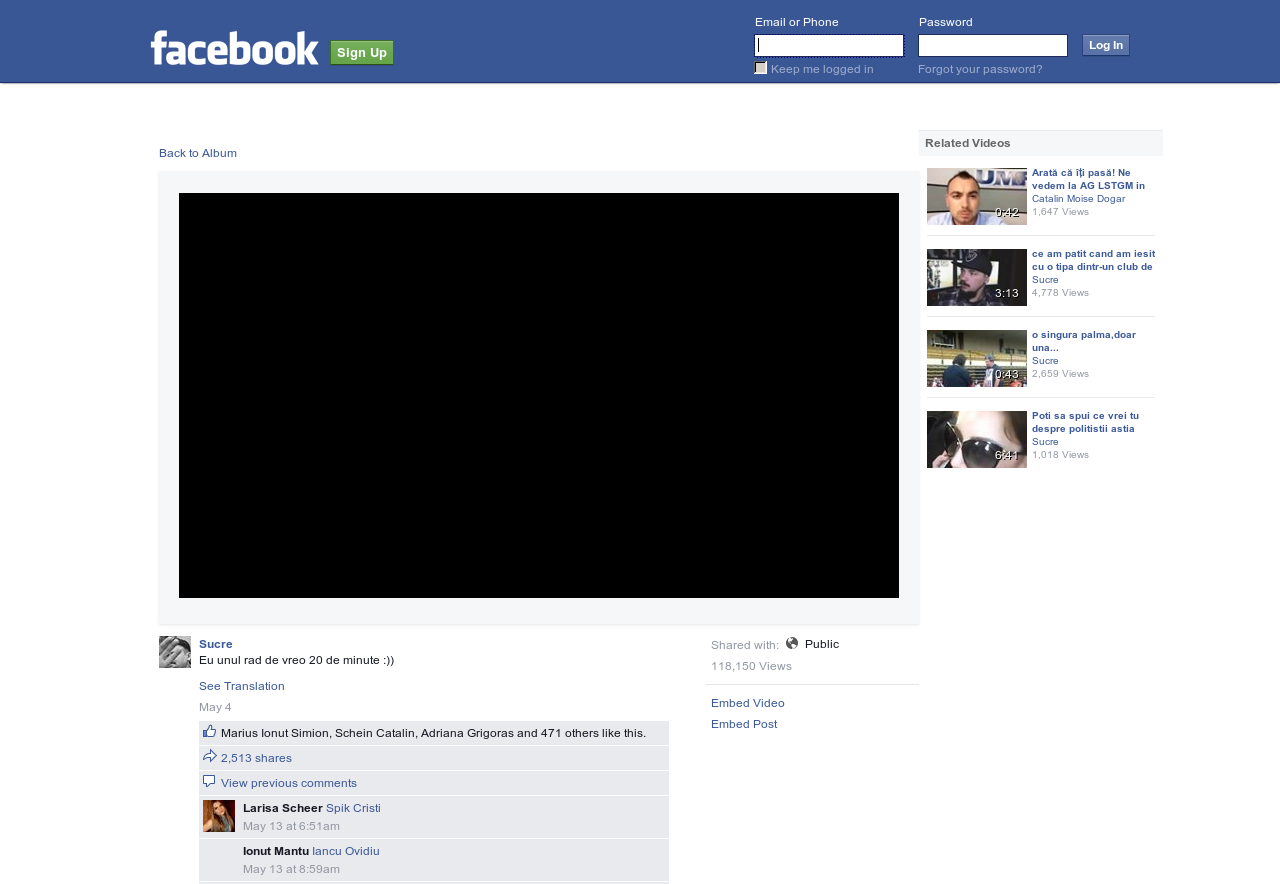This screenshot has width=1280, height=884.
Task: Open 'ce am patit cand am iesit' title
Action: coord(1093,260)
